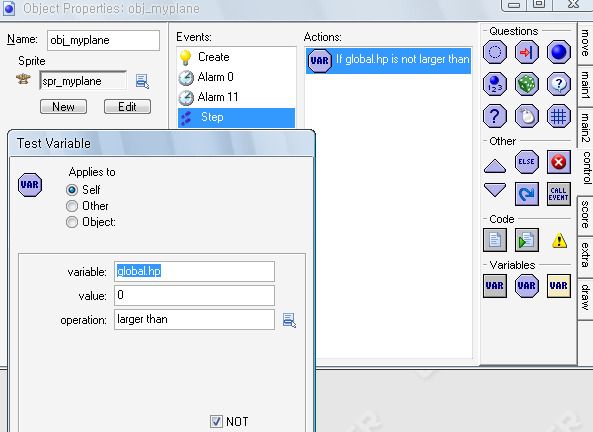The height and width of the screenshot is (432, 593).
Task: Select the Else action icon
Action: (526, 162)
